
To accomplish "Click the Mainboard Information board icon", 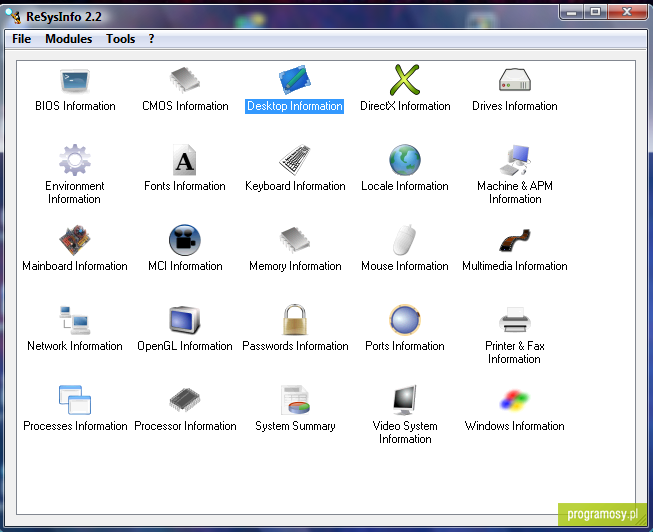I will click(x=75, y=240).
